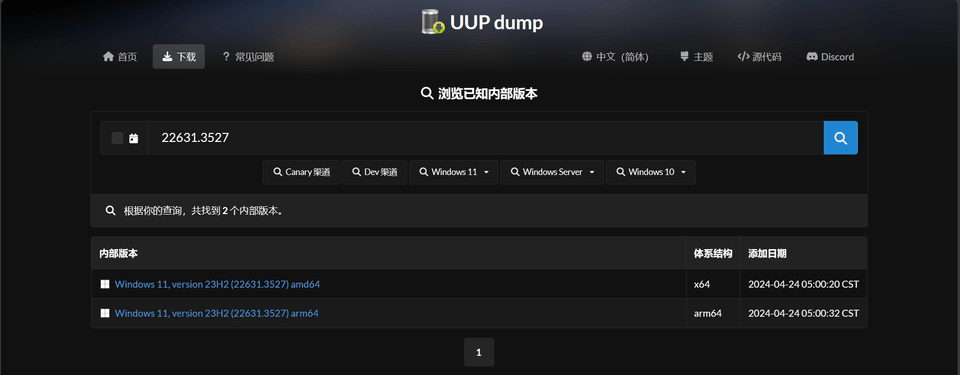Image resolution: width=960 pixels, height=375 pixels.
Task: Open the 首页 home page
Action: tap(120, 57)
